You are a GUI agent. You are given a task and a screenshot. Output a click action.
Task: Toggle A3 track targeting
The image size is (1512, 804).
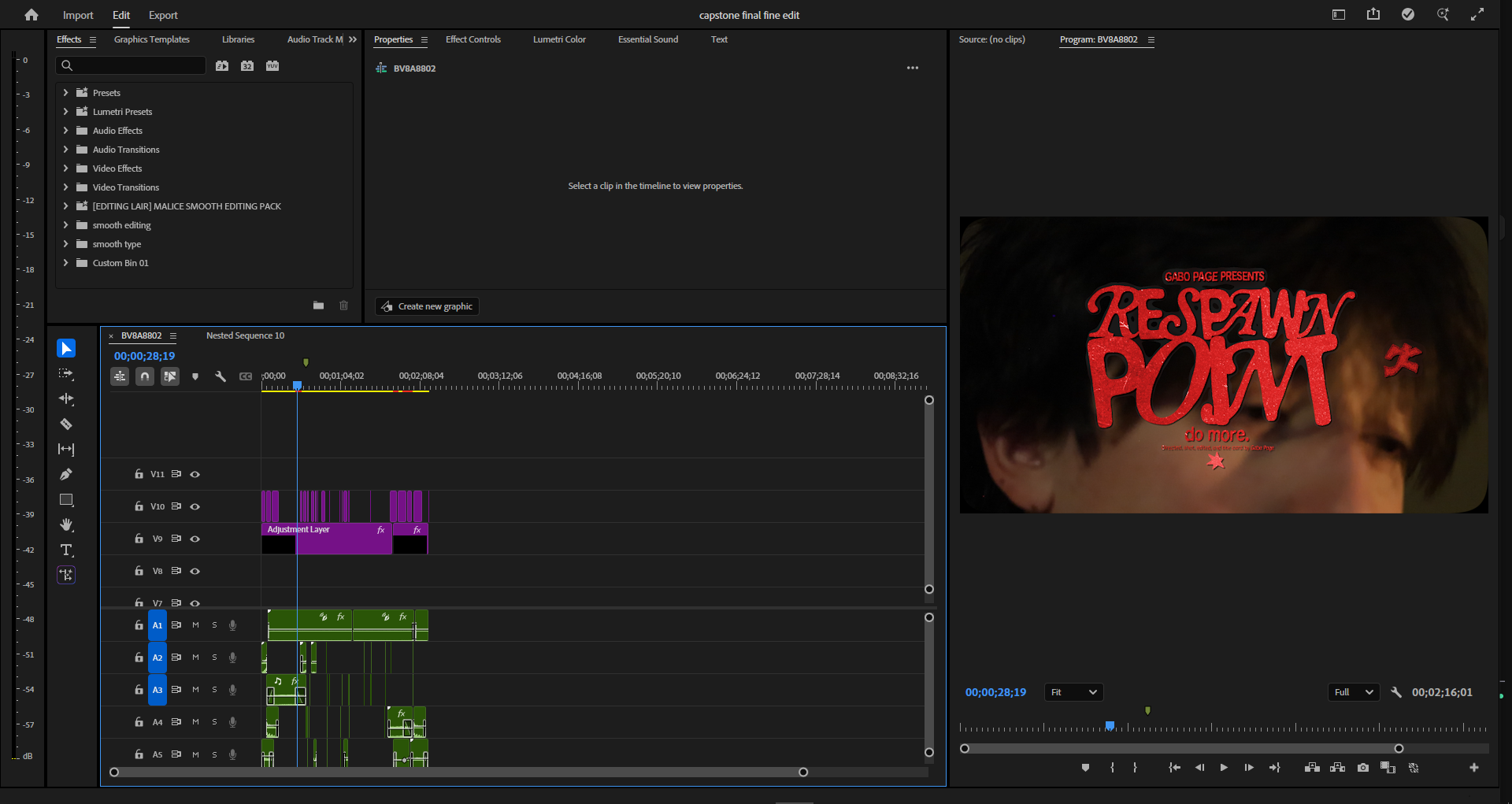point(157,690)
